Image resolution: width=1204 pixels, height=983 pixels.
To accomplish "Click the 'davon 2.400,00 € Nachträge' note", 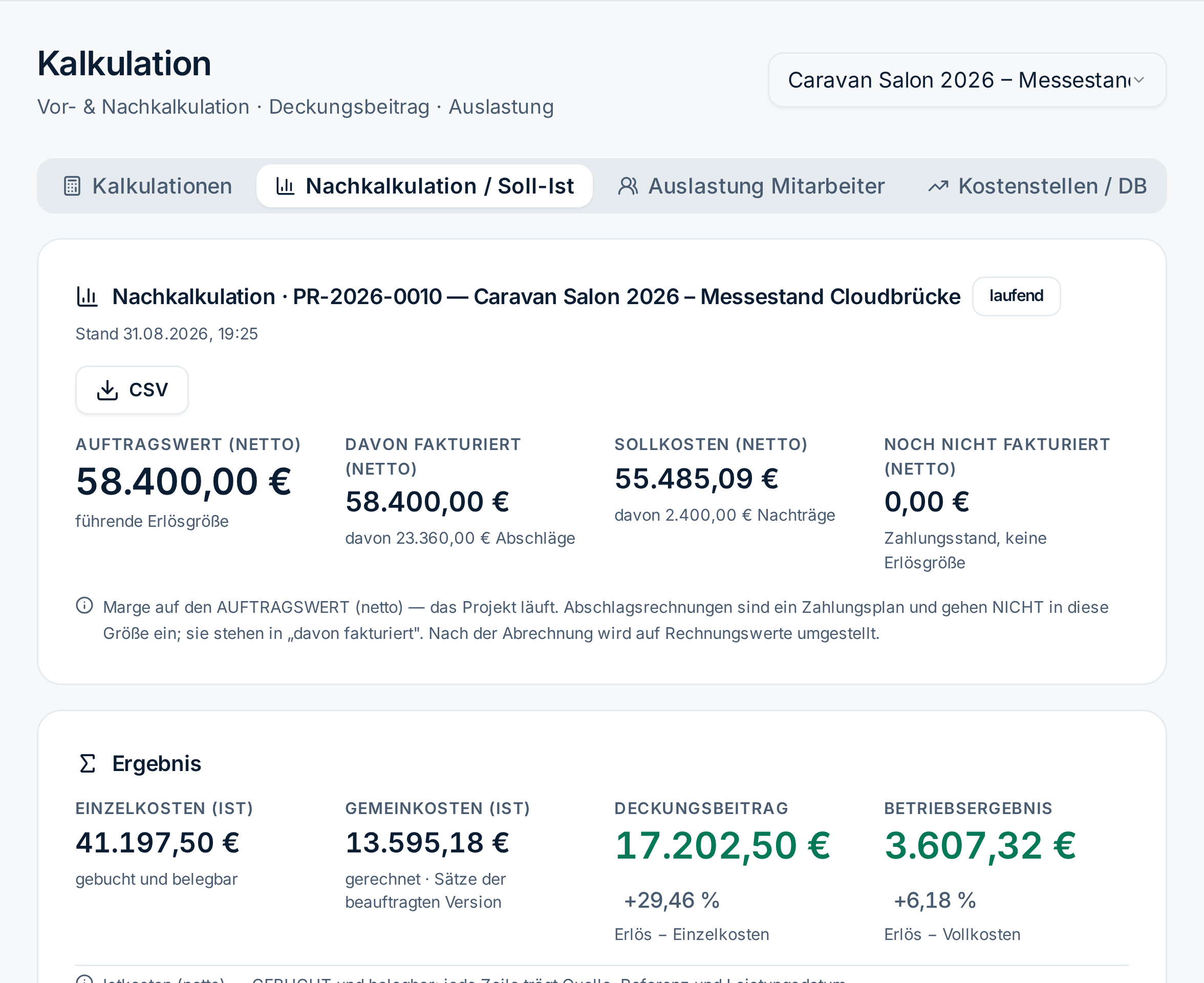I will tap(724, 515).
